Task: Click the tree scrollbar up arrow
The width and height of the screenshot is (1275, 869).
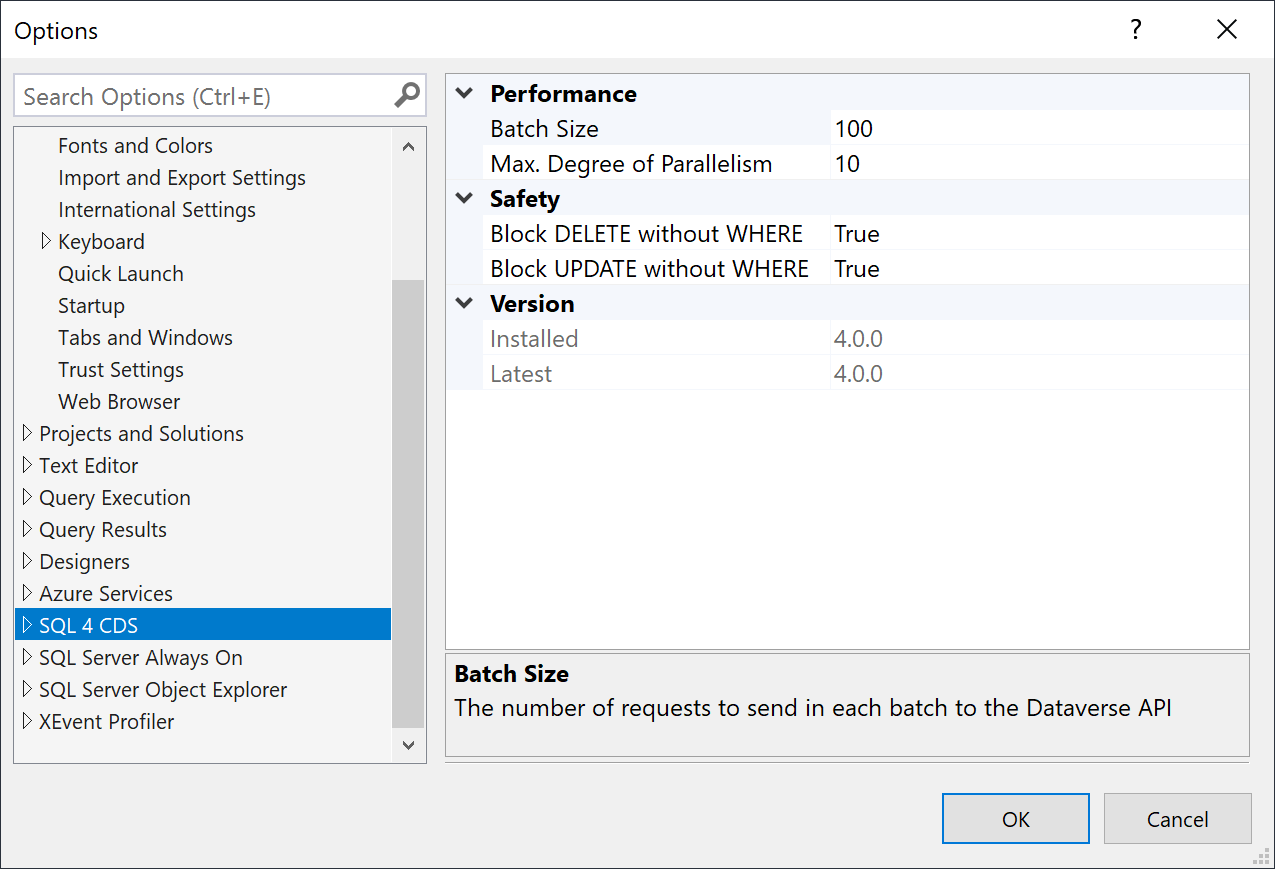Action: point(408,147)
